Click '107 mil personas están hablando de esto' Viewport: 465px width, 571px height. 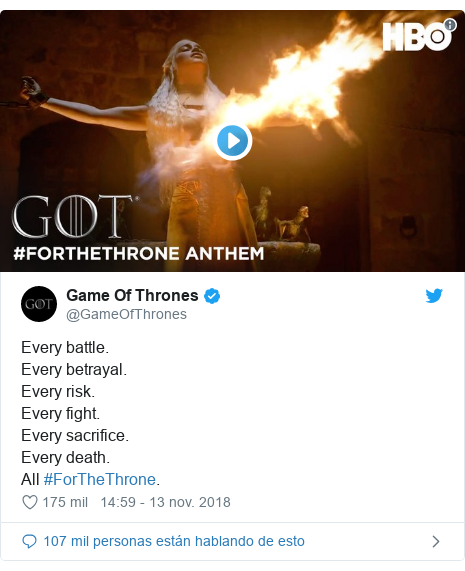[x=174, y=541]
